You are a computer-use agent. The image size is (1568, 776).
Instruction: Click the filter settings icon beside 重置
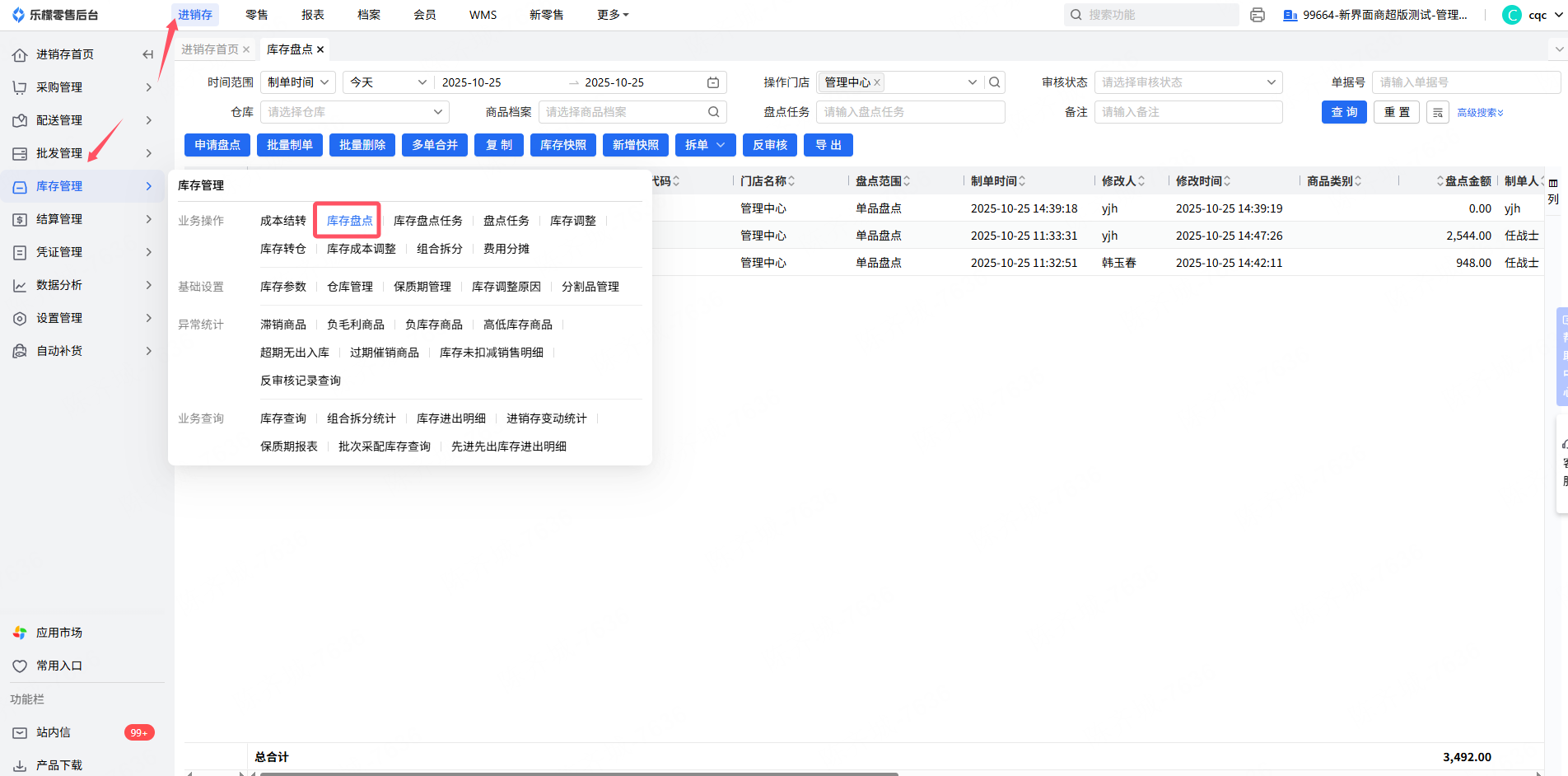1438,113
